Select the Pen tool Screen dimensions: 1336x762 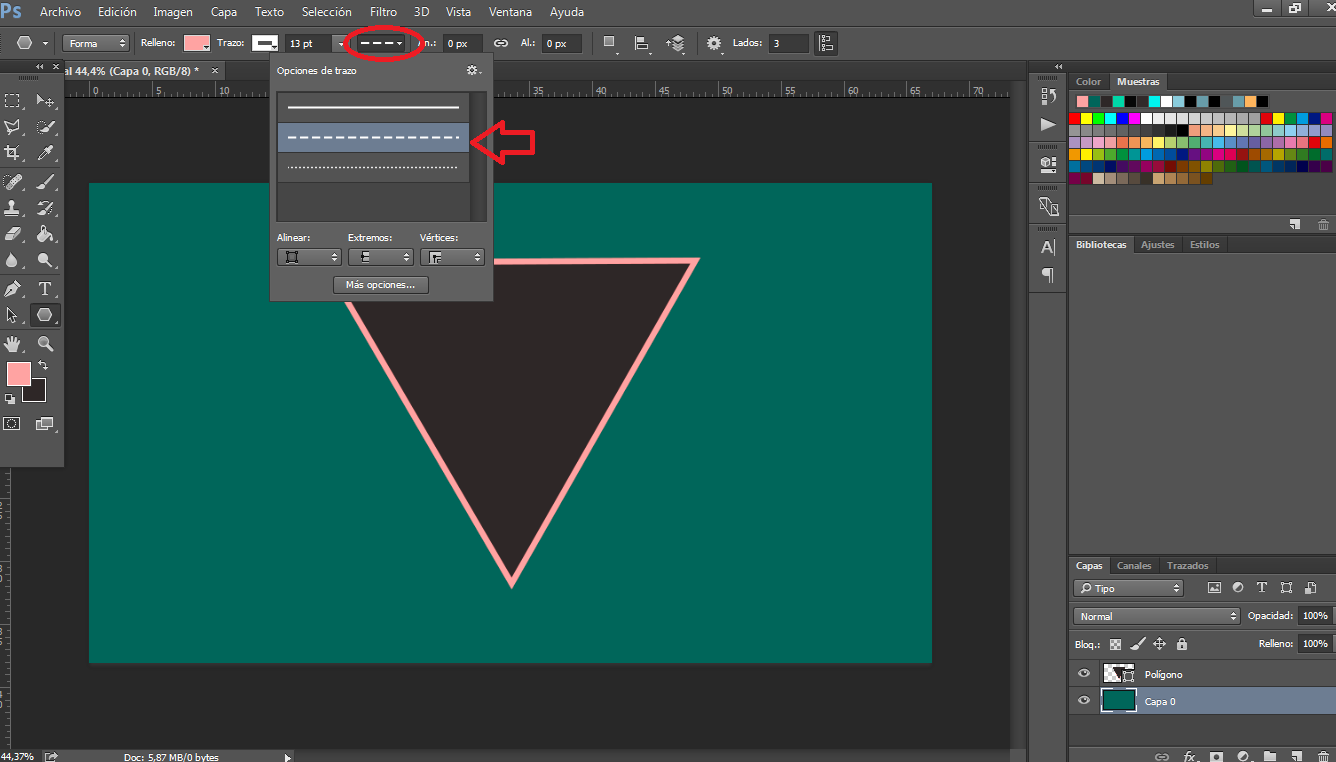point(13,289)
